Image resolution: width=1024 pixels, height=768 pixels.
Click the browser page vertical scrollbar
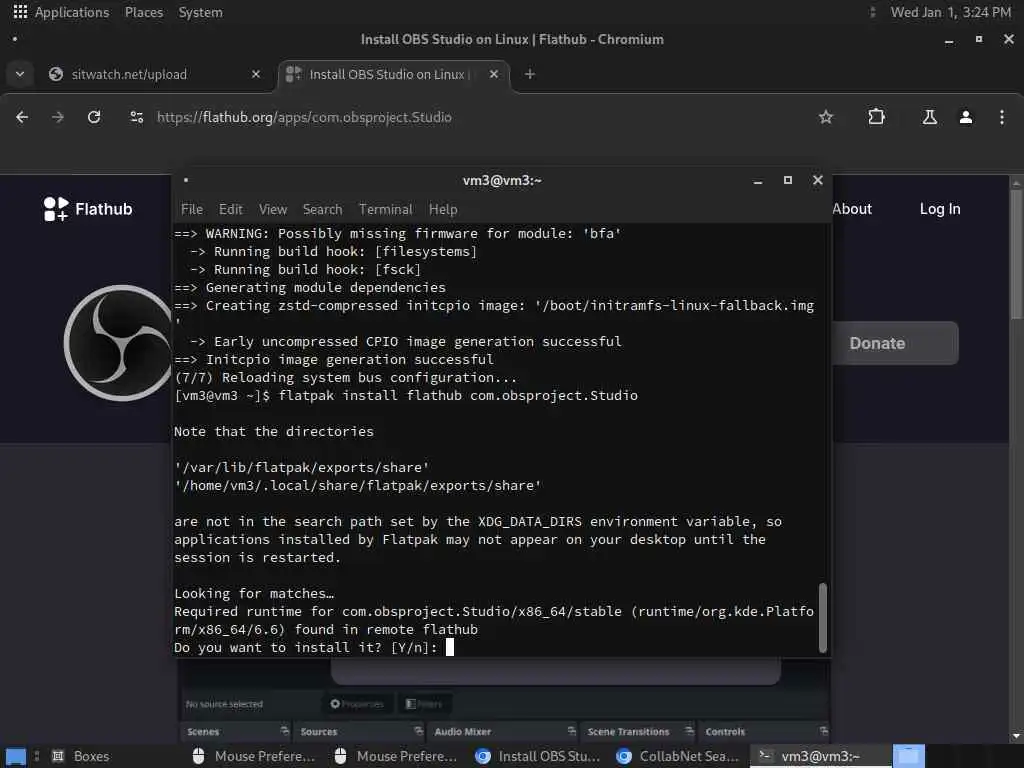tap(1016, 255)
